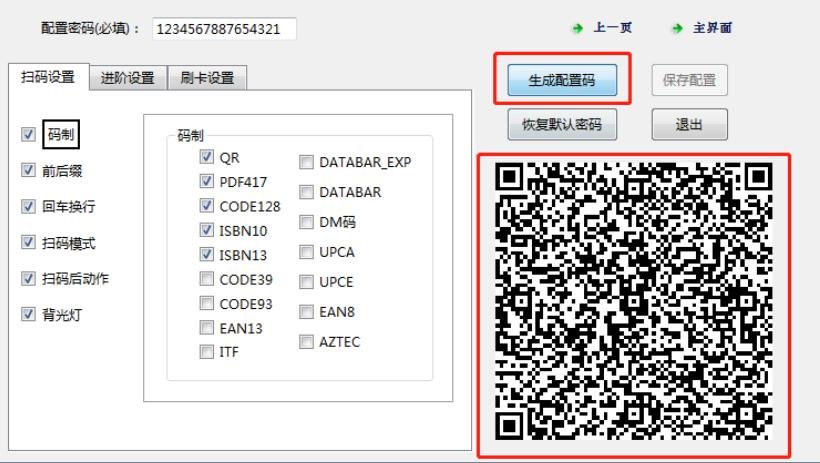Enable the ITF checkbox
The width and height of the screenshot is (820, 463).
point(207,351)
